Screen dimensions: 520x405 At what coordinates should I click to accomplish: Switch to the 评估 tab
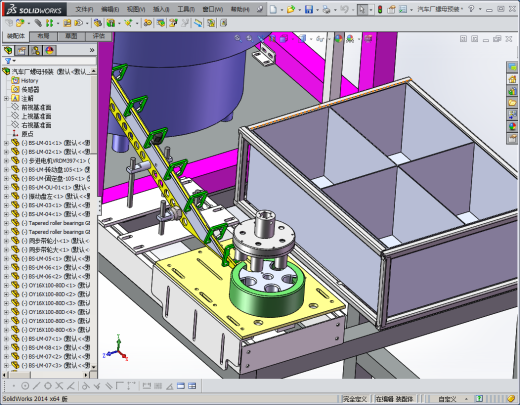[x=99, y=36]
